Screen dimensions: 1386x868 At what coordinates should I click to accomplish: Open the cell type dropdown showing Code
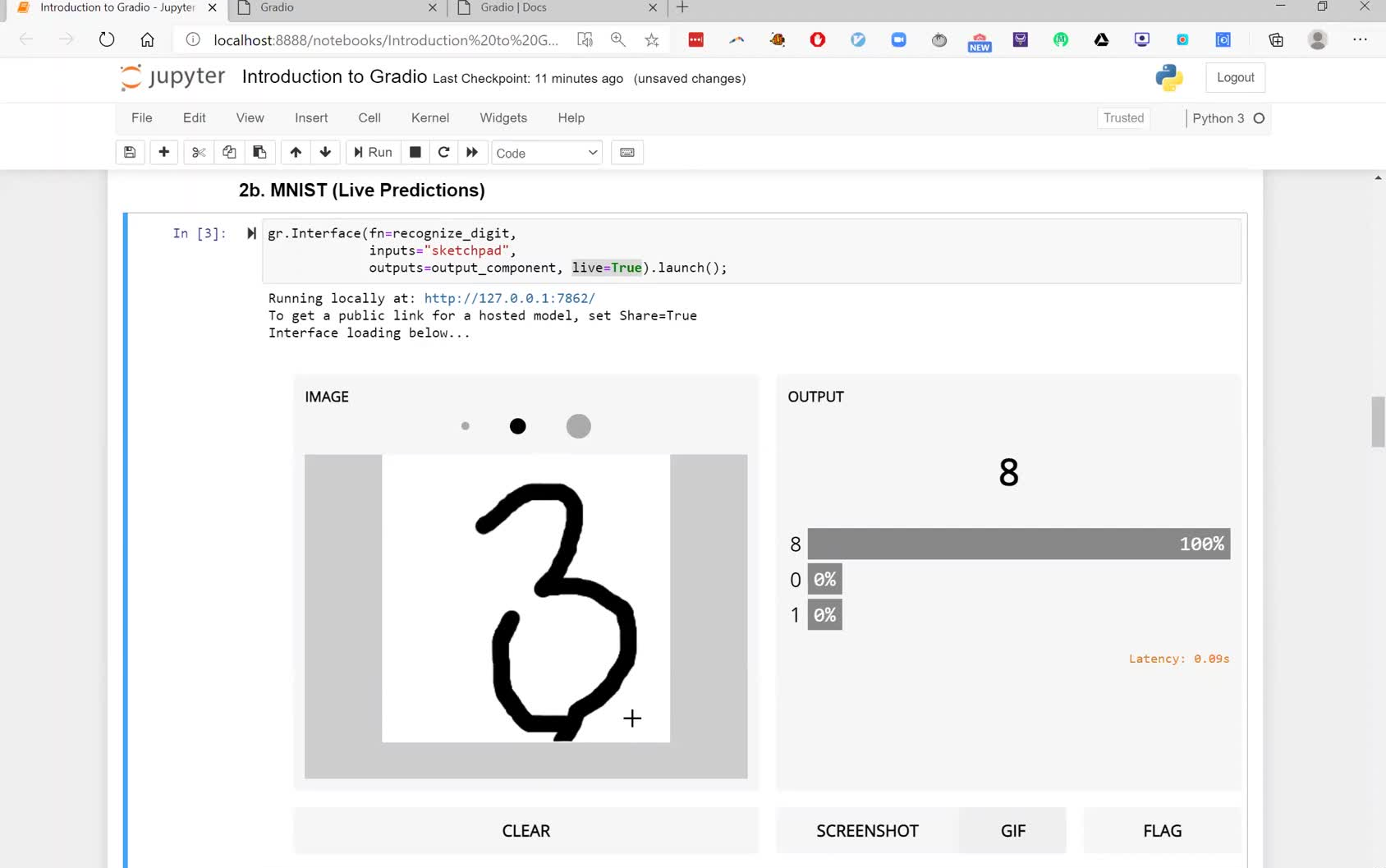point(546,152)
